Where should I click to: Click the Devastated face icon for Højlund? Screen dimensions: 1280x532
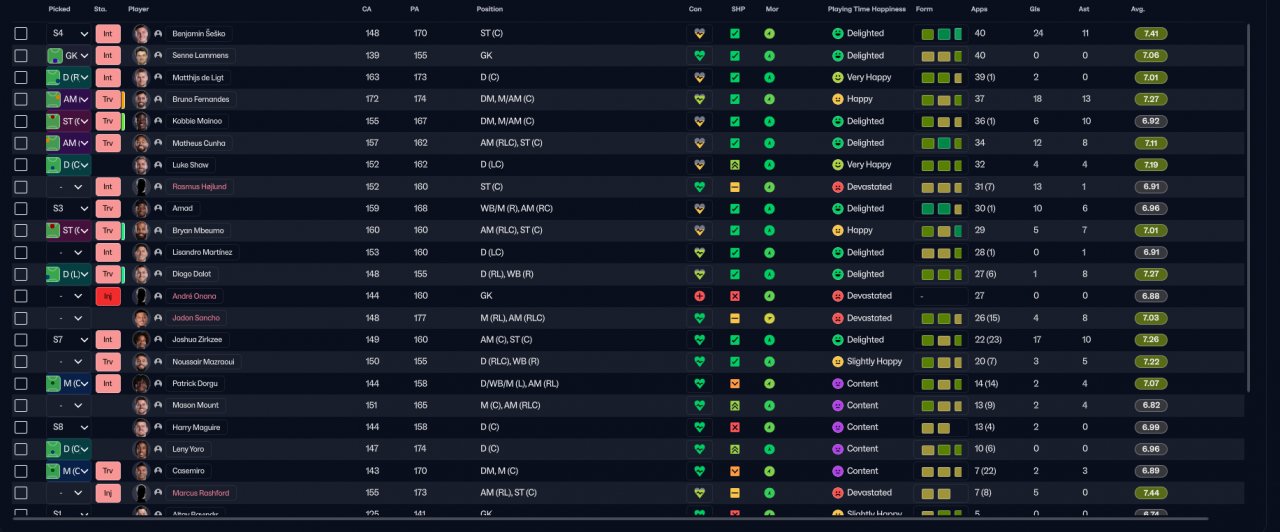(838, 187)
